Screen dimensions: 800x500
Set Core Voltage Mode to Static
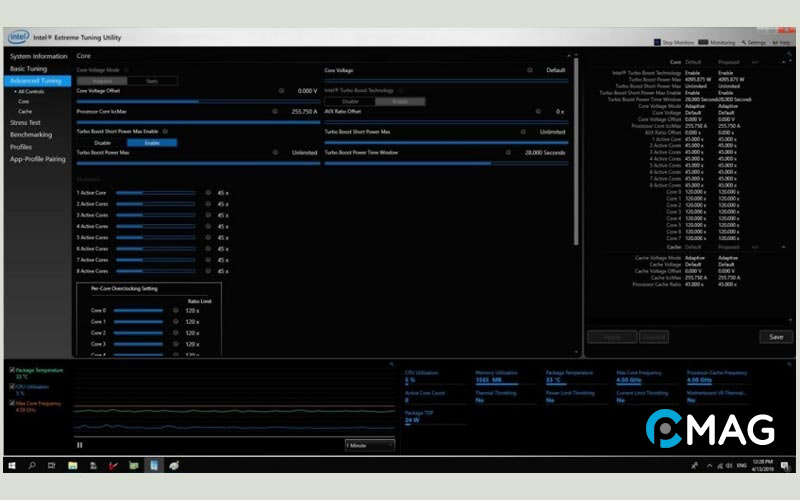pyautogui.click(x=152, y=81)
